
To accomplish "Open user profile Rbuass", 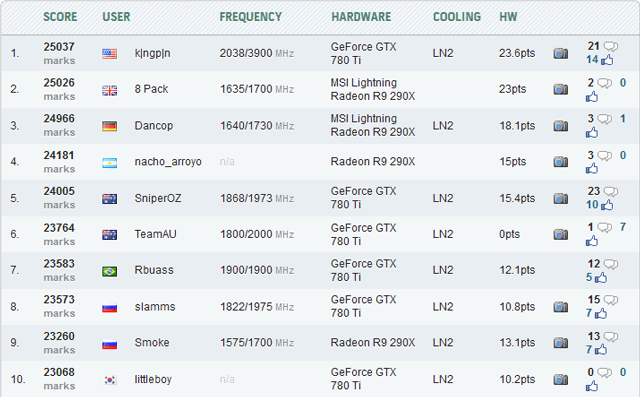I will (154, 270).
